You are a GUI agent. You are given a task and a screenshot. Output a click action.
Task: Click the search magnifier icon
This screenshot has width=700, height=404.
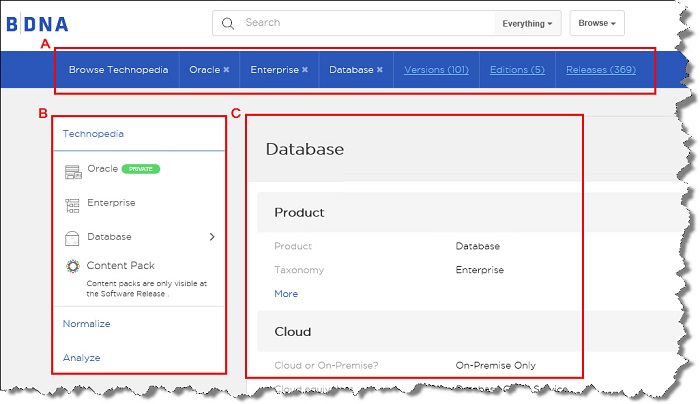tap(228, 23)
